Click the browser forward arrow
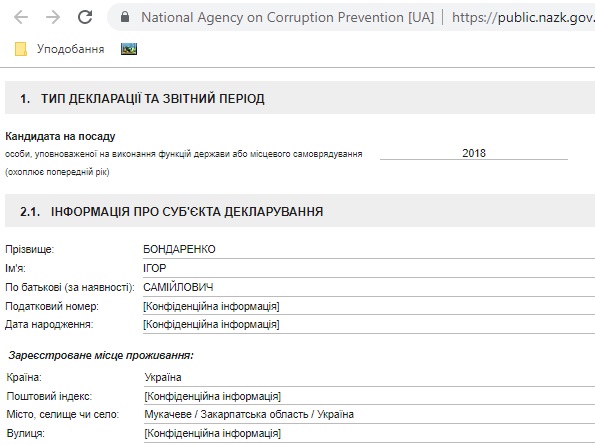The image size is (595, 445). pos(53,17)
